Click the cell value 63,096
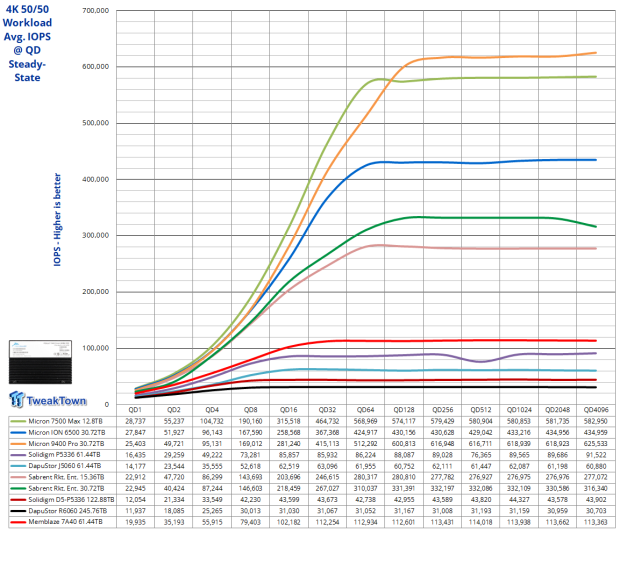Screen dimensions: 620x568 [327, 466]
